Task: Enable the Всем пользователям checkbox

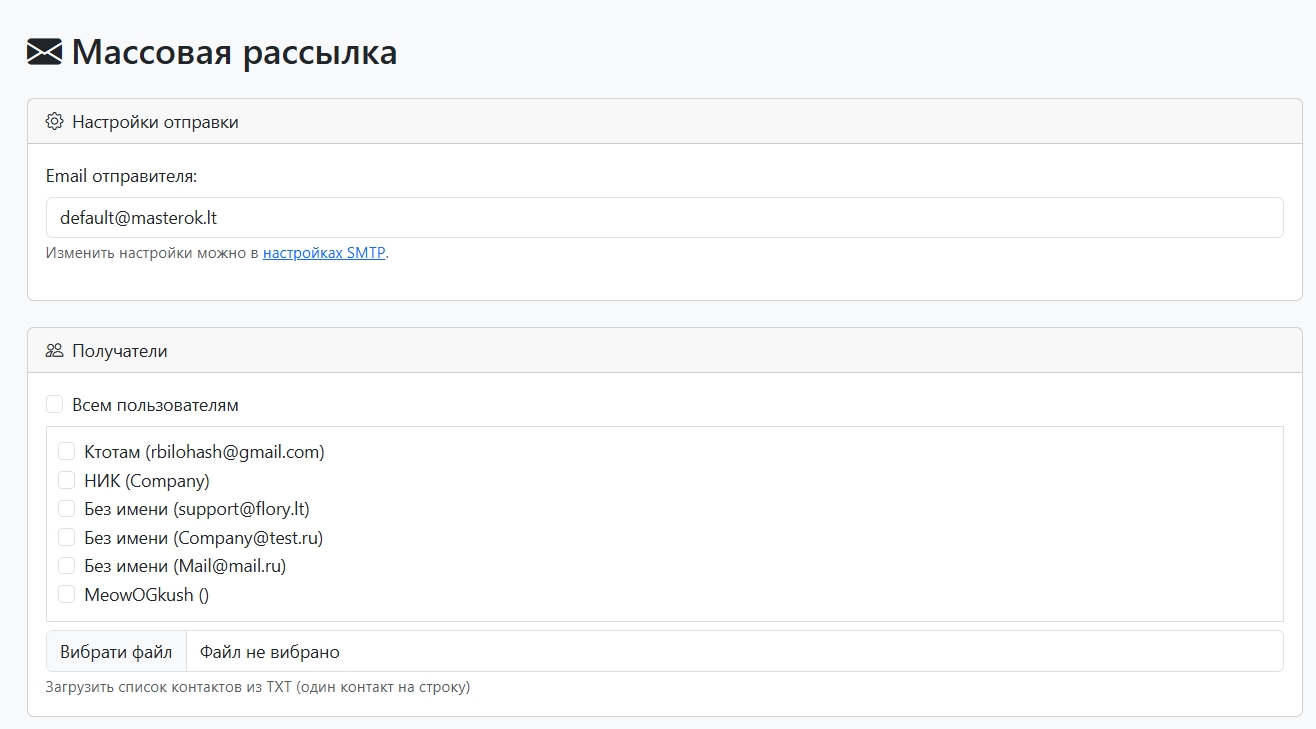Action: tap(55, 404)
